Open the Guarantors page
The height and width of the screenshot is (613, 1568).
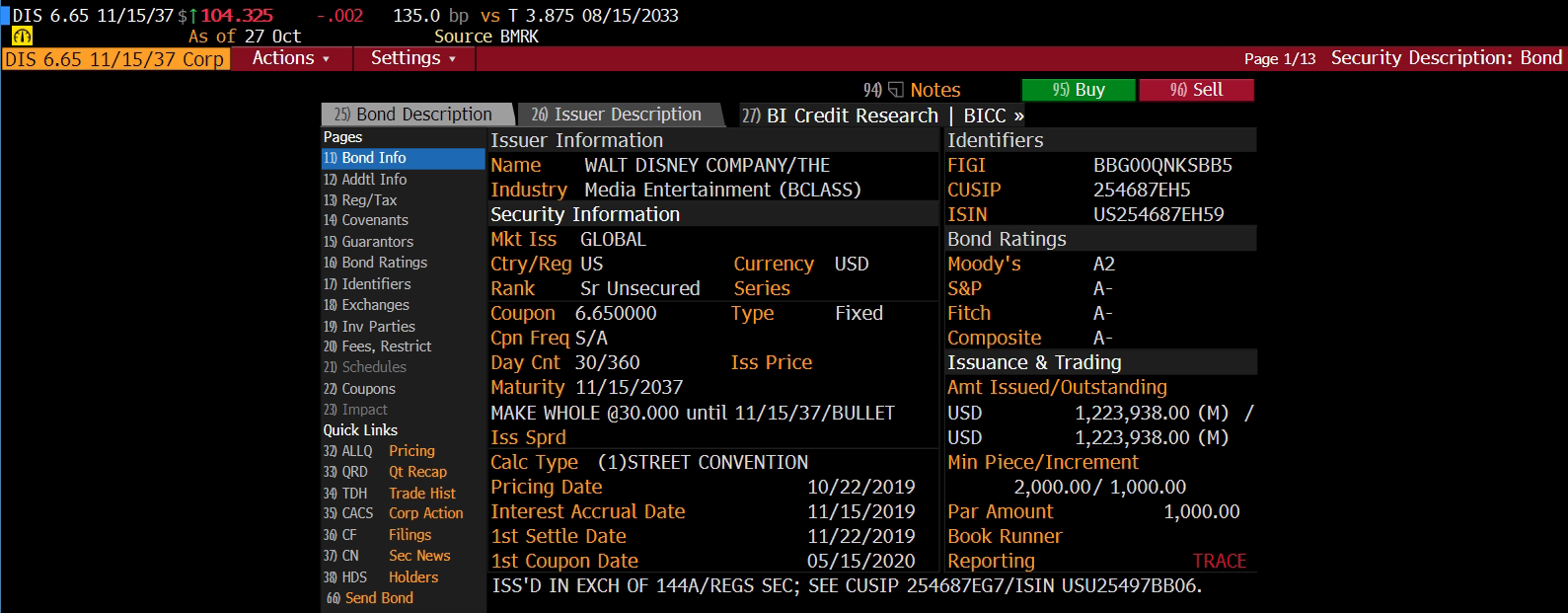(x=368, y=242)
